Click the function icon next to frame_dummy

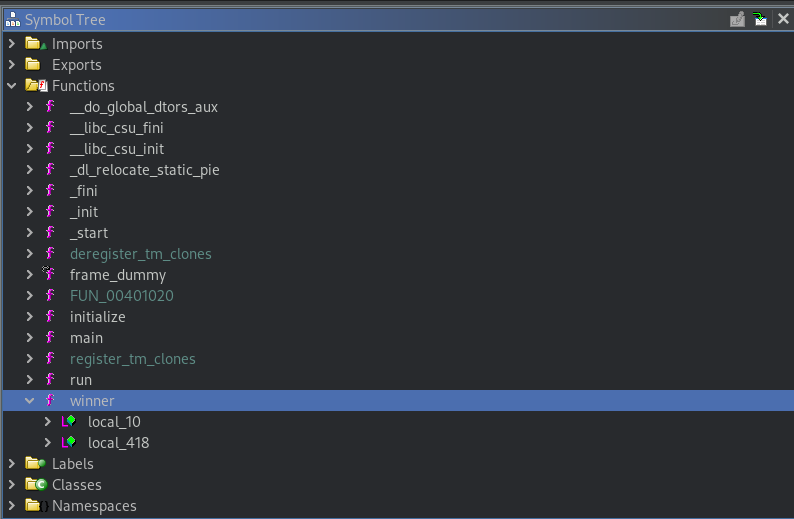[49, 274]
